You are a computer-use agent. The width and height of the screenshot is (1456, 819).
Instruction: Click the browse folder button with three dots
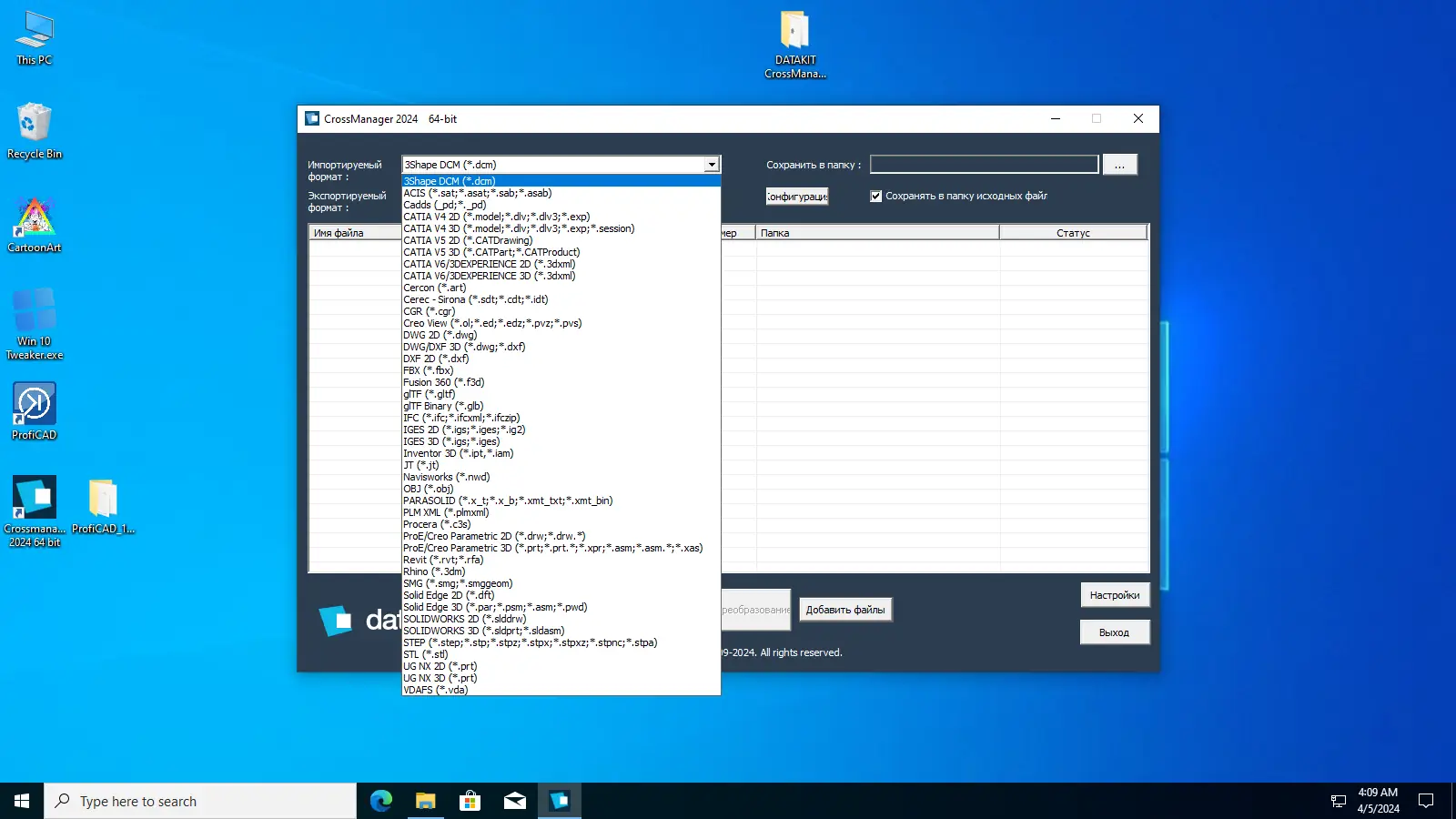(x=1119, y=165)
